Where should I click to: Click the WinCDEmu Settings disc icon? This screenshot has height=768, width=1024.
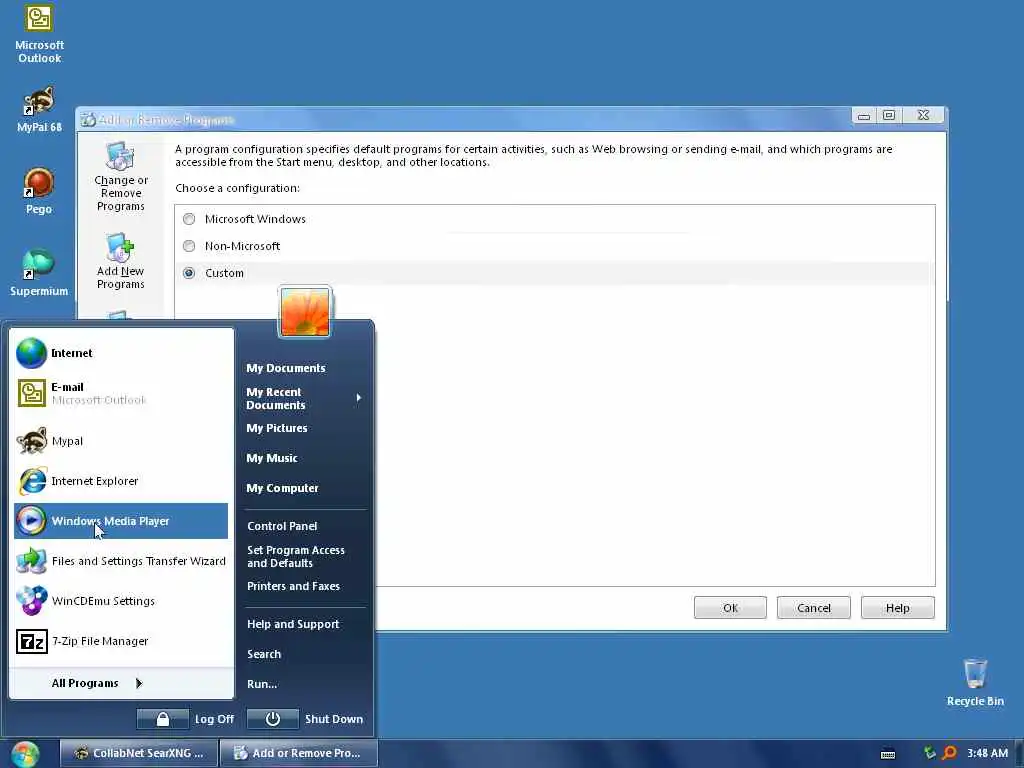pos(31,600)
